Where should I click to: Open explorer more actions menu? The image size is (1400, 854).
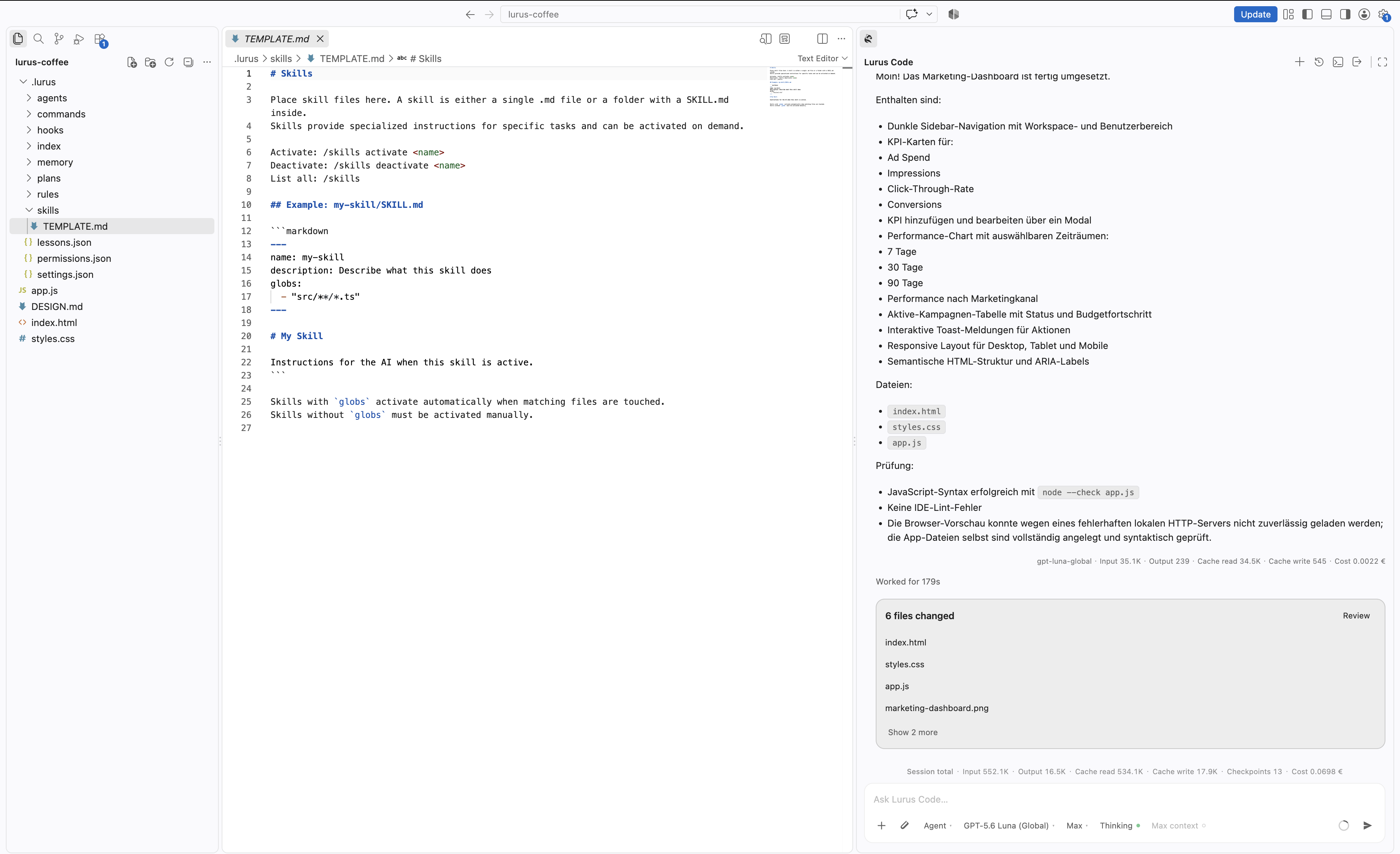(x=207, y=62)
